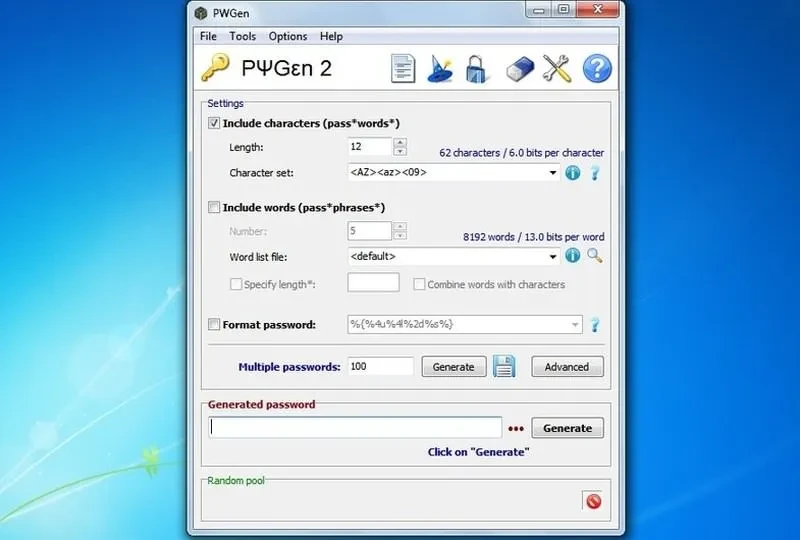Open the Tools menu

click(x=242, y=36)
